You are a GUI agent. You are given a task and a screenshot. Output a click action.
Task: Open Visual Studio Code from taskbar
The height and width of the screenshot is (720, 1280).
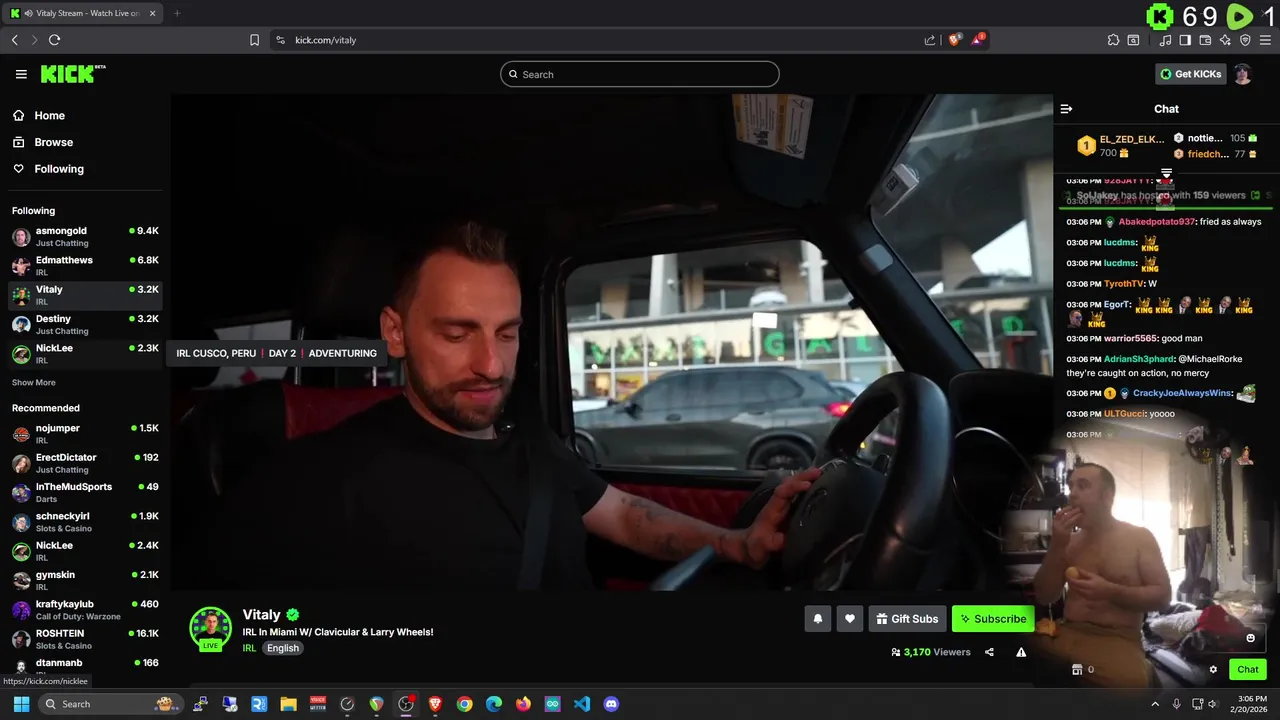(582, 704)
